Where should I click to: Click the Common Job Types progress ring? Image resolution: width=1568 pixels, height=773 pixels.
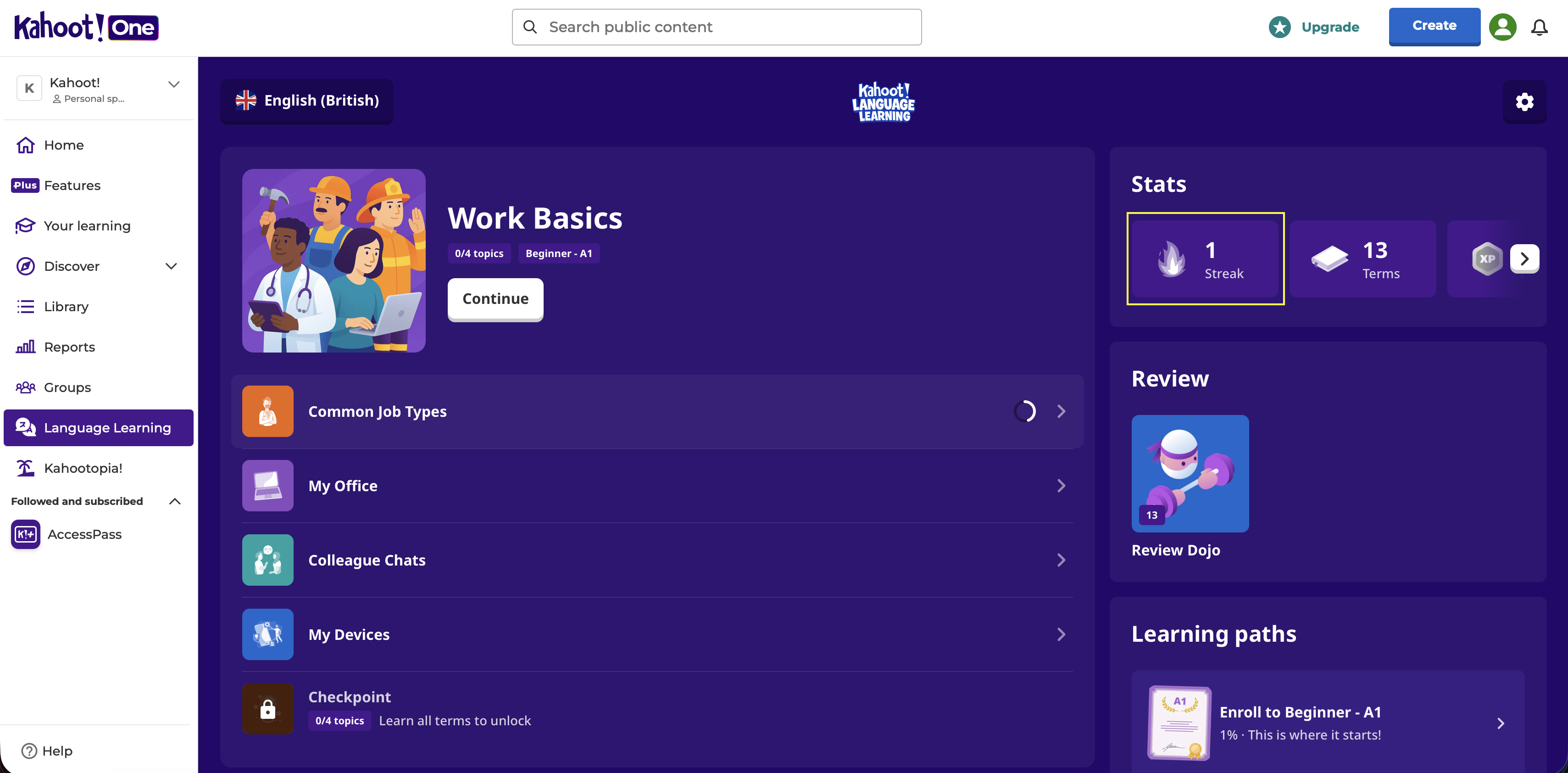(x=1025, y=411)
